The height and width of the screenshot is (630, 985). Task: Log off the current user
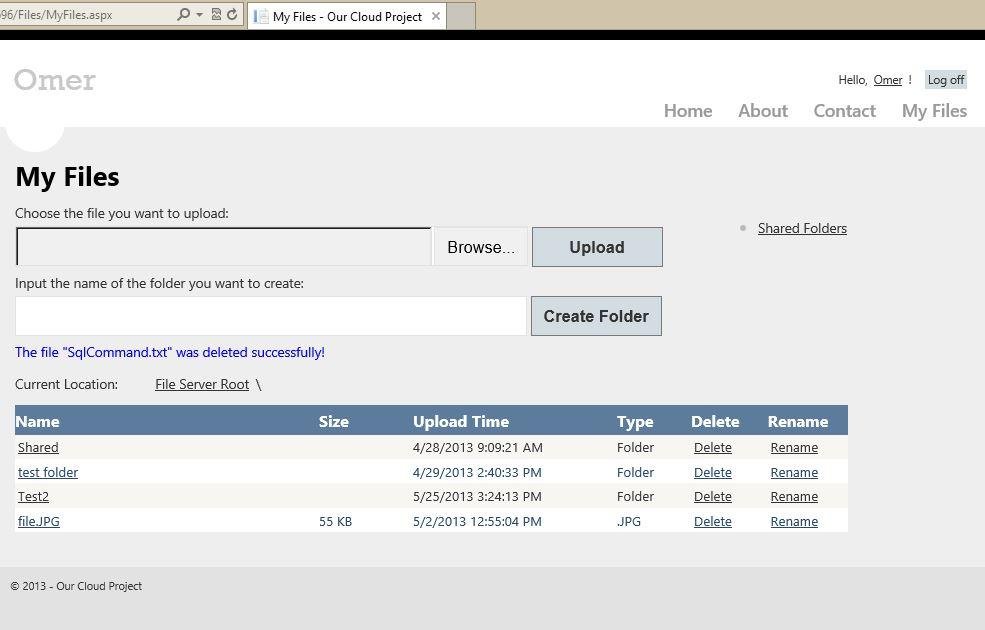945,79
